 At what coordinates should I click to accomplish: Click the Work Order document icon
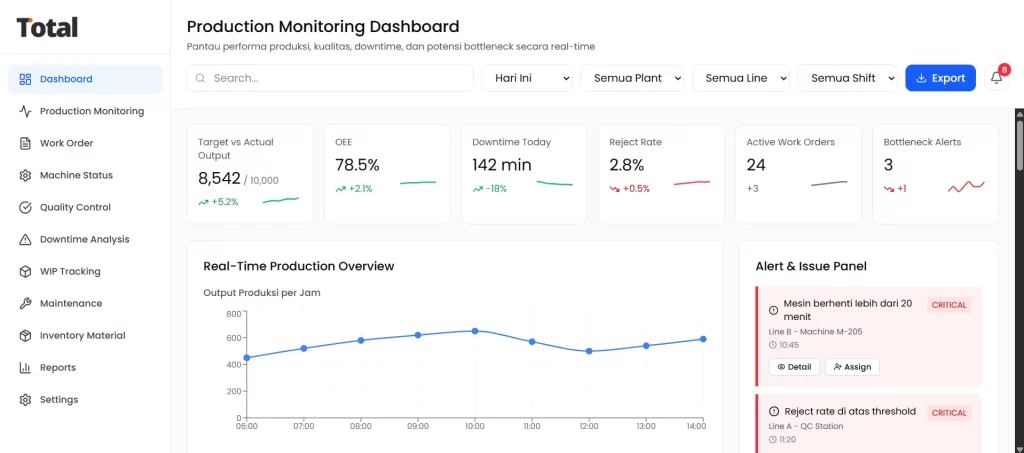tap(26, 143)
